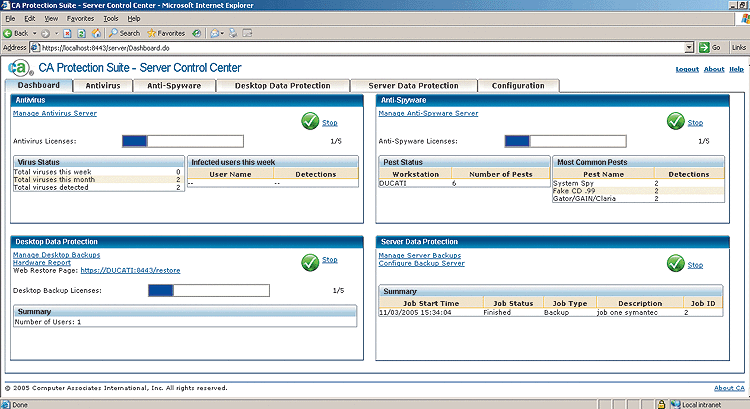
Task: Stop the Desktop Data Protection service
Action: [x=330, y=260]
